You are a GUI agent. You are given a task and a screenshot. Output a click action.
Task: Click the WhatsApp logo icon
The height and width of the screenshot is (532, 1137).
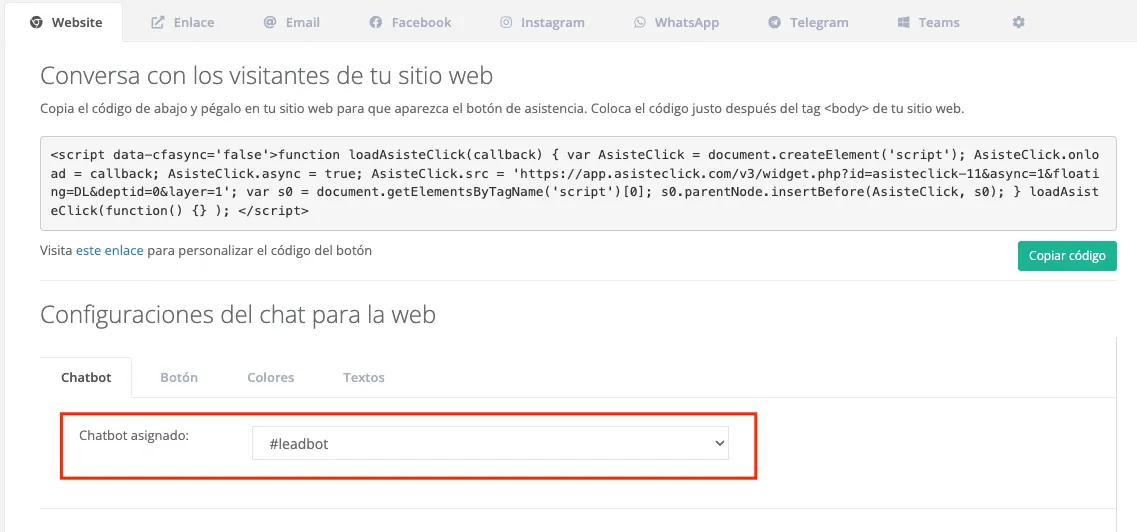pos(640,22)
